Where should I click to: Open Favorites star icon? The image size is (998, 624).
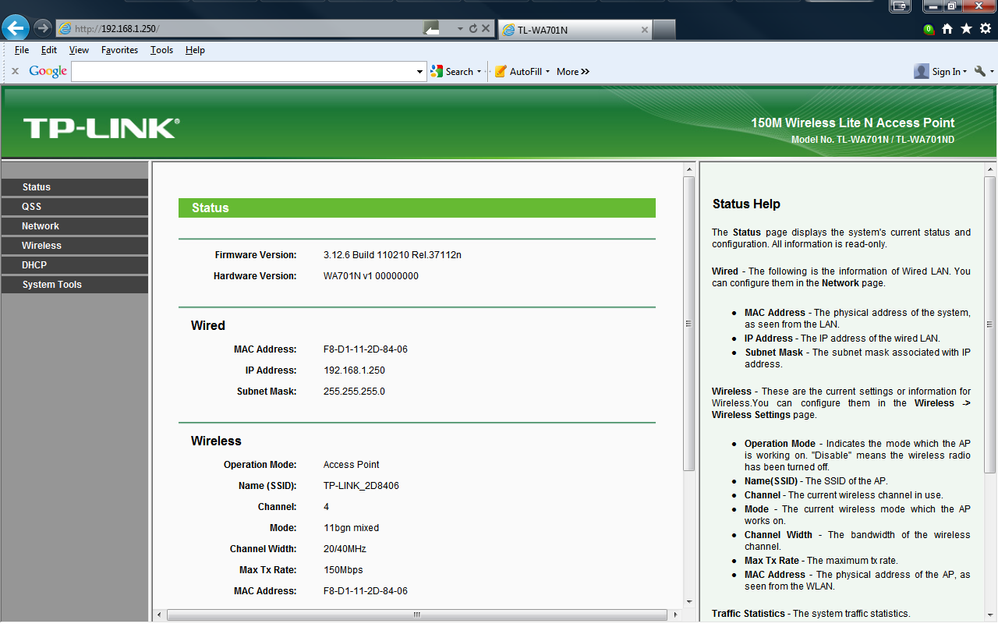click(966, 29)
